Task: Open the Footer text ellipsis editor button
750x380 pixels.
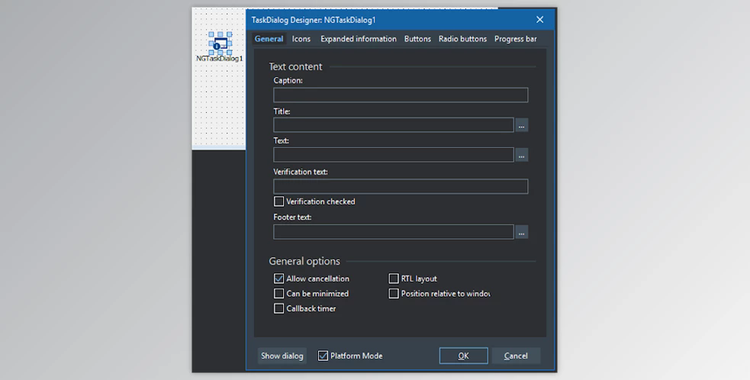Action: pos(521,232)
